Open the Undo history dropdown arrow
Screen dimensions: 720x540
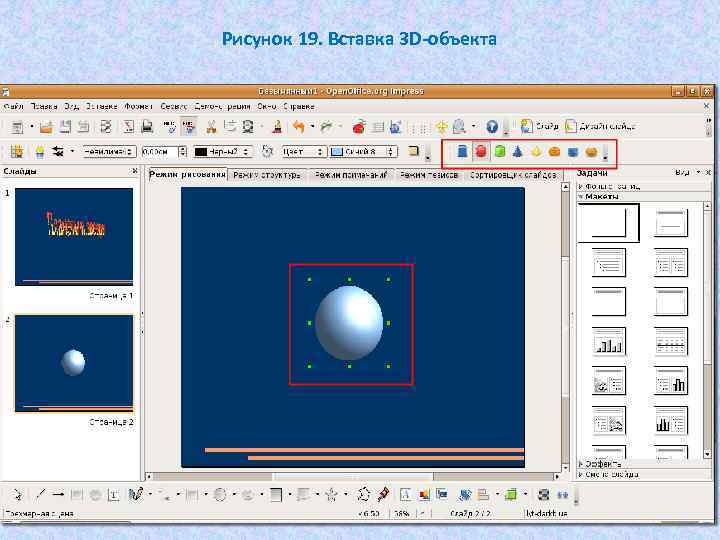coord(312,126)
